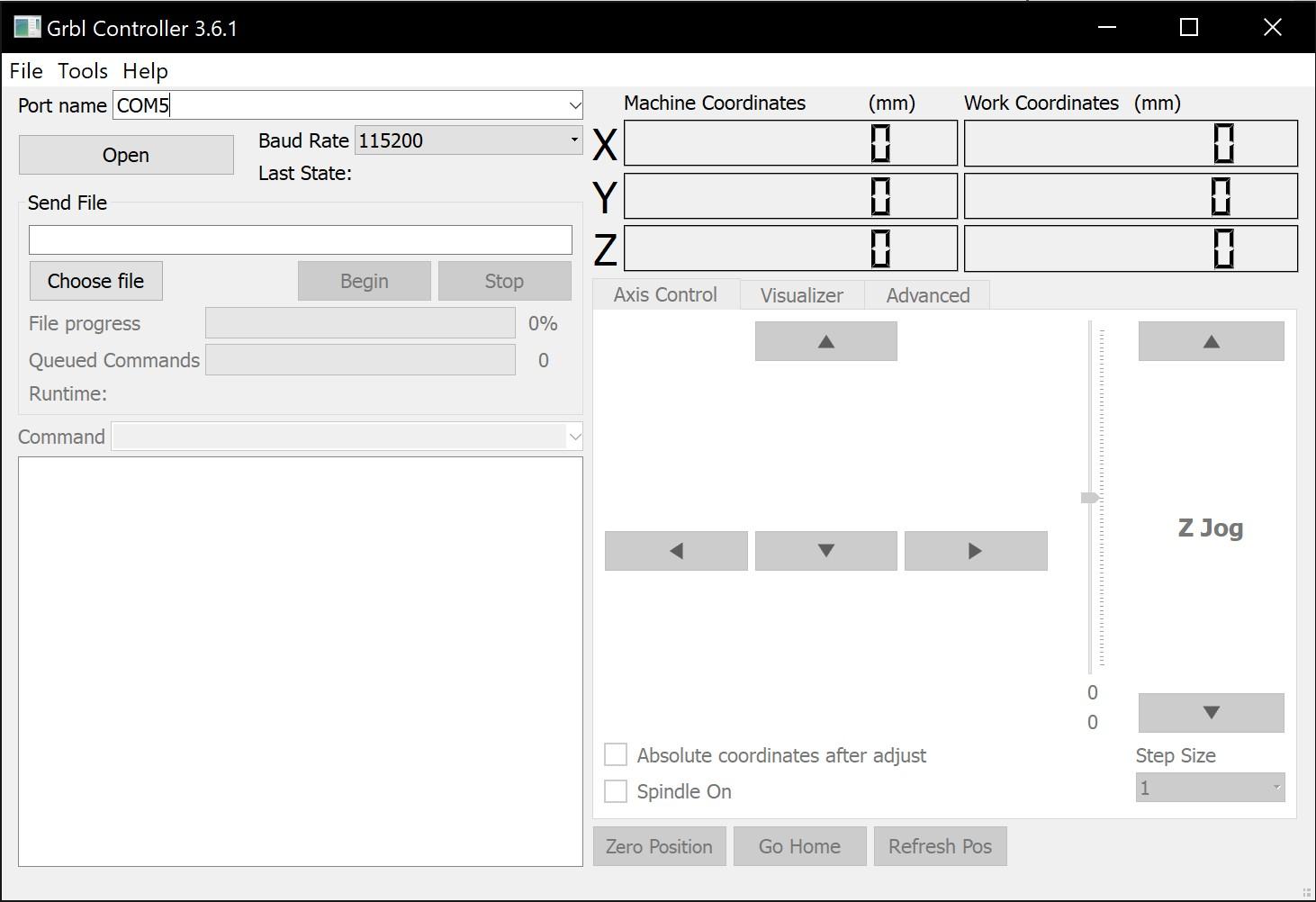The image size is (1316, 902).
Task: Click the Machine Coordinates heading
Action: (x=715, y=103)
